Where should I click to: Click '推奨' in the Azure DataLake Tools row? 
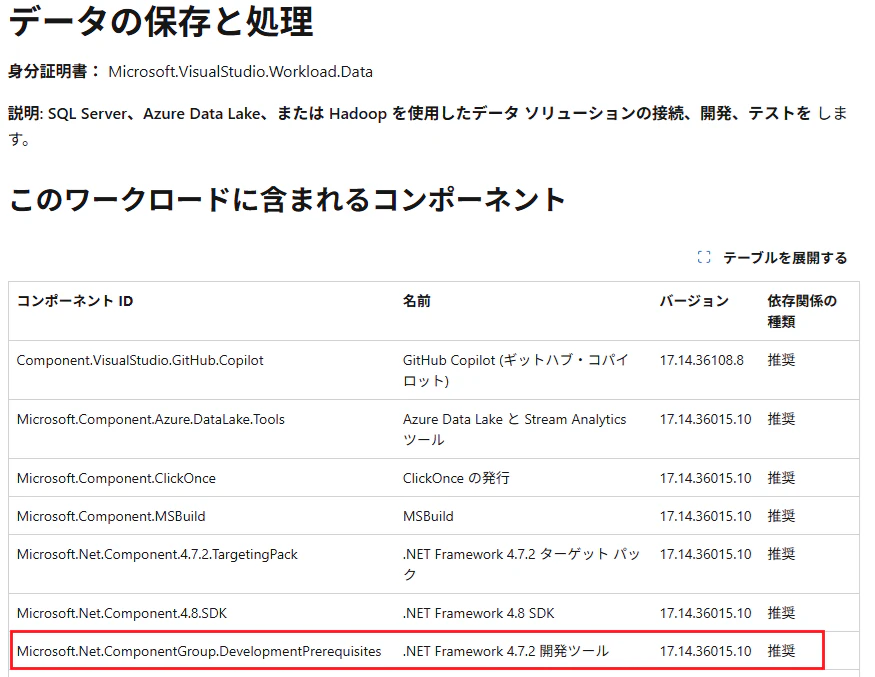(781, 420)
